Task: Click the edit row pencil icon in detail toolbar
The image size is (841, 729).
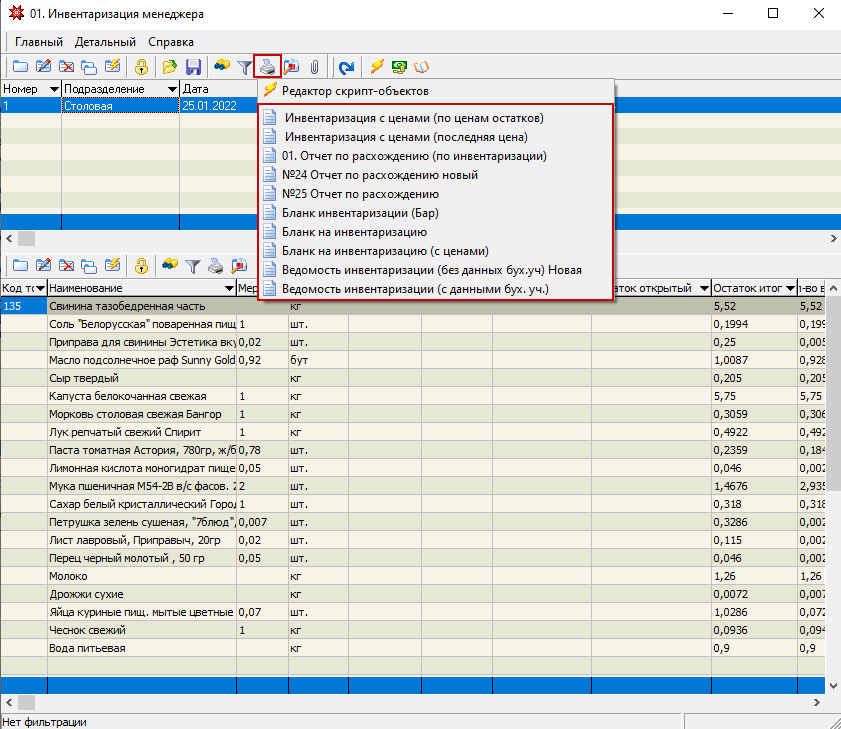Action: click(43, 266)
